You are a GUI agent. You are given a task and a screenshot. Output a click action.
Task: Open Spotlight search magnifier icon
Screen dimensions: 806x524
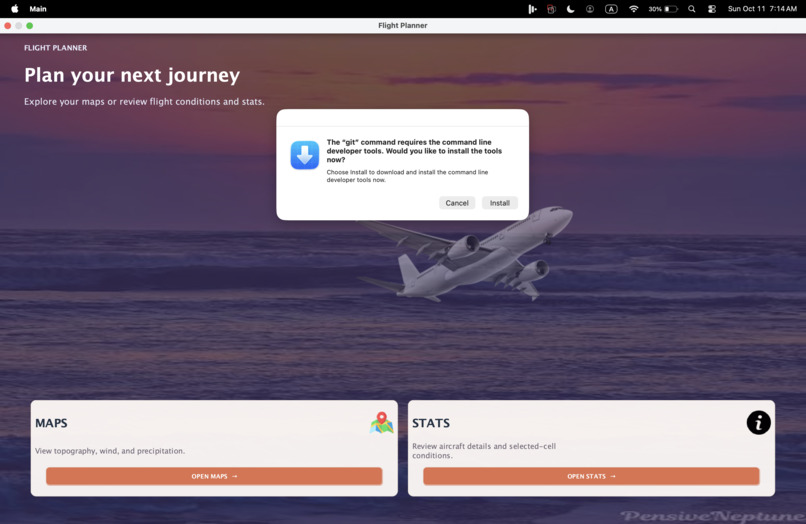692,9
